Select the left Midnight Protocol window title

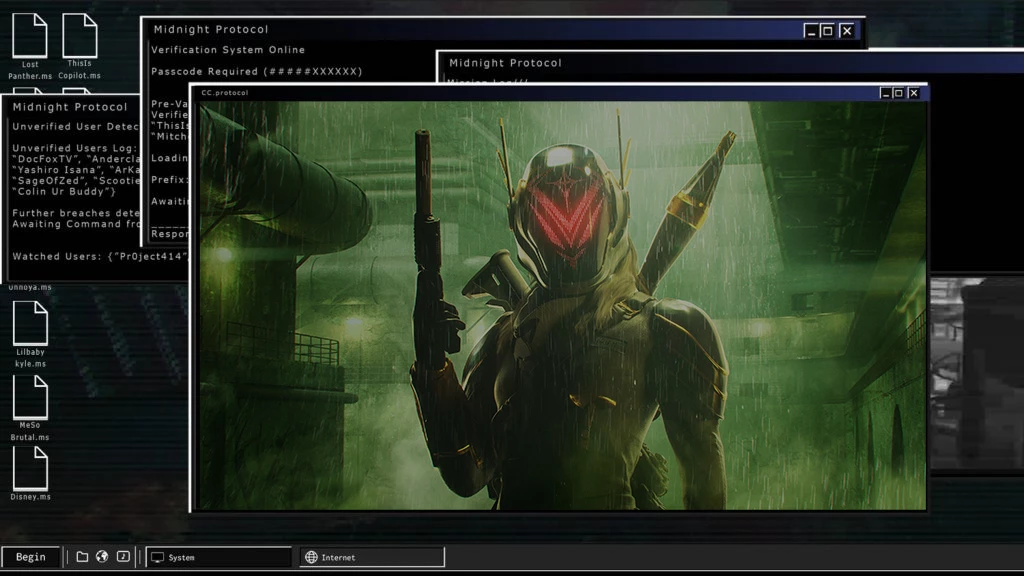click(70, 107)
